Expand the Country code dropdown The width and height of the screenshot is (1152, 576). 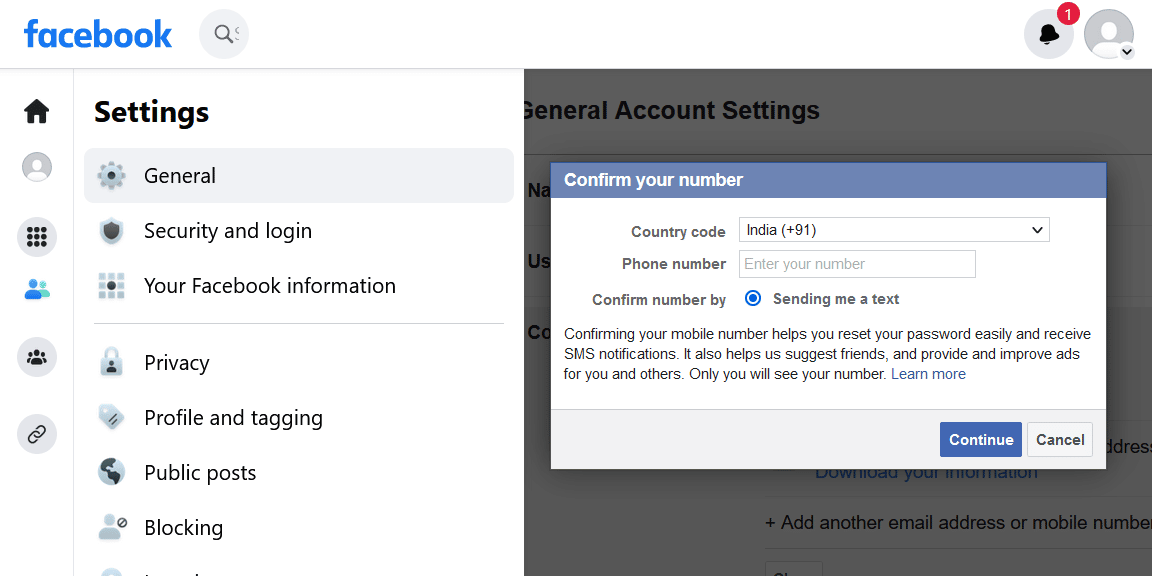coord(894,230)
